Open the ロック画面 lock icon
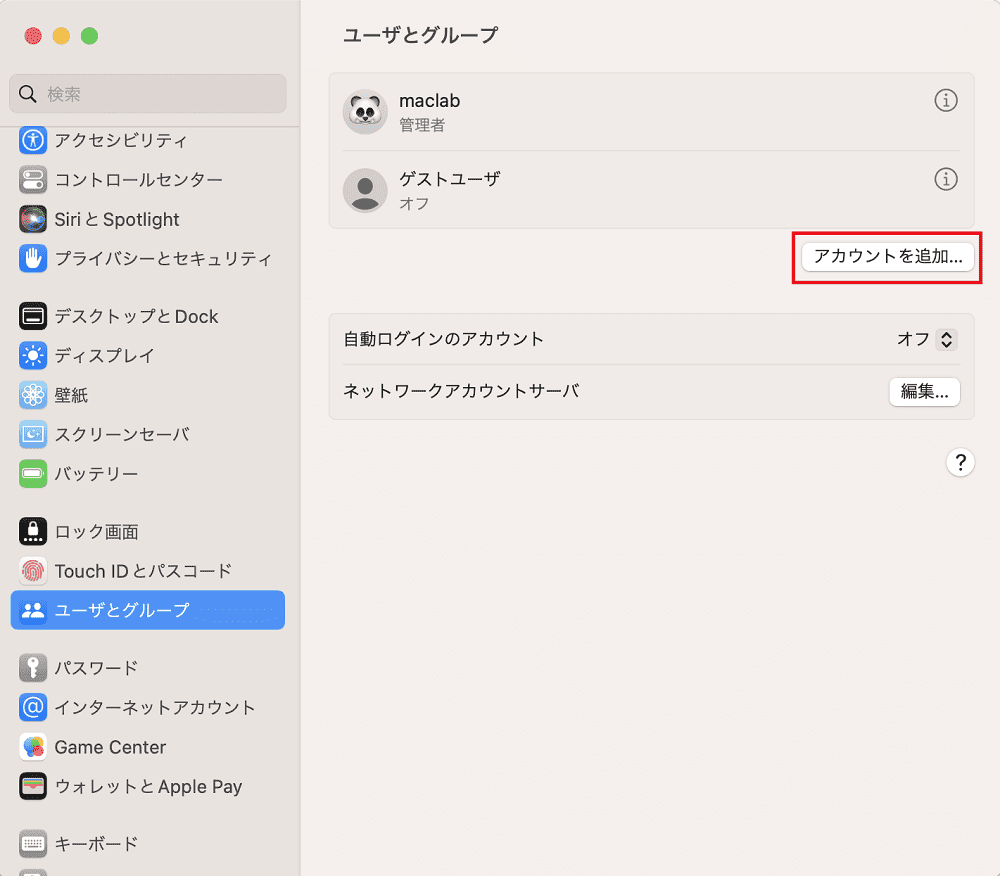 coord(33,532)
